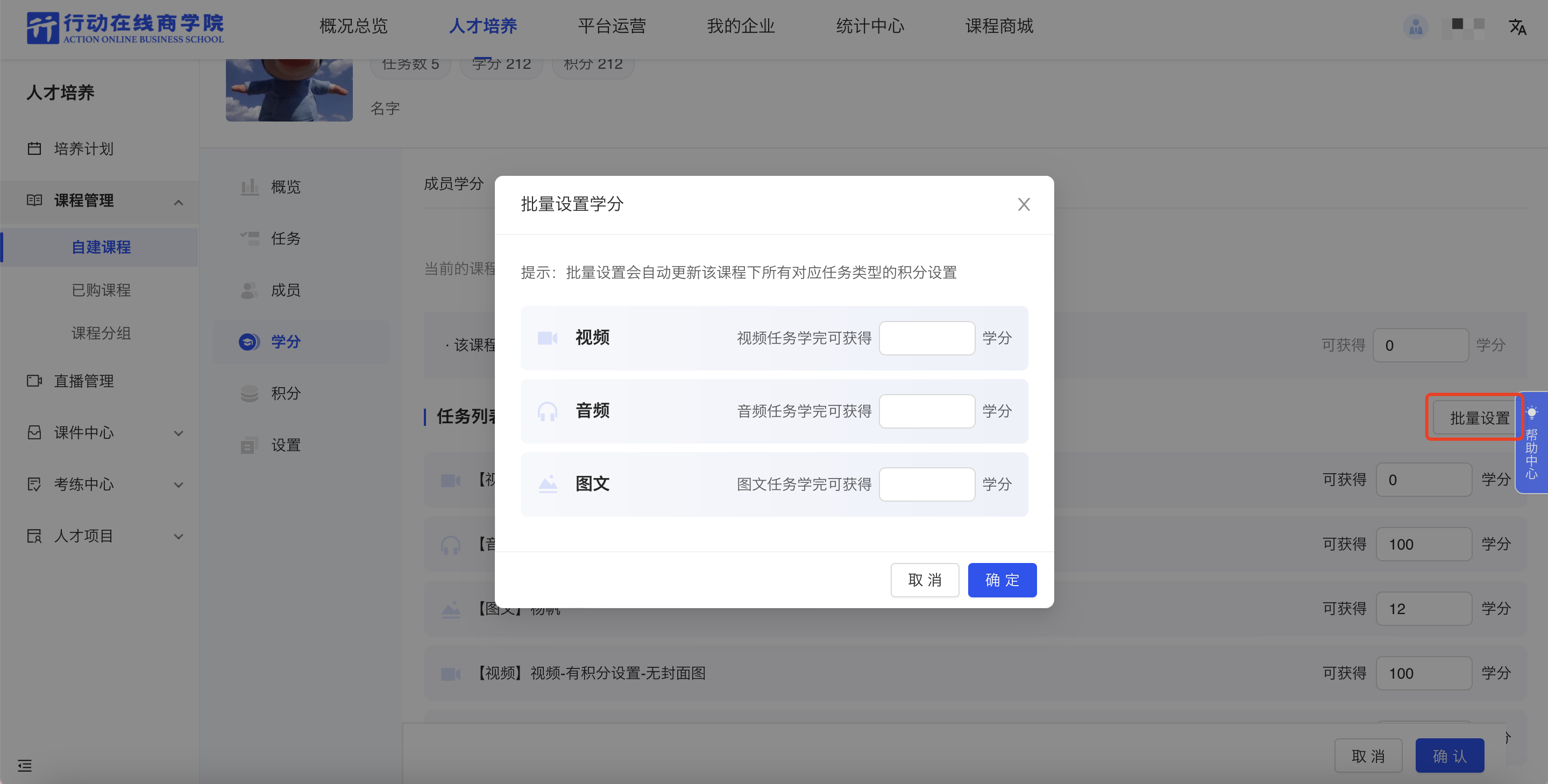Click the 课件中心 icon
The height and width of the screenshot is (784, 1548).
click(34, 432)
